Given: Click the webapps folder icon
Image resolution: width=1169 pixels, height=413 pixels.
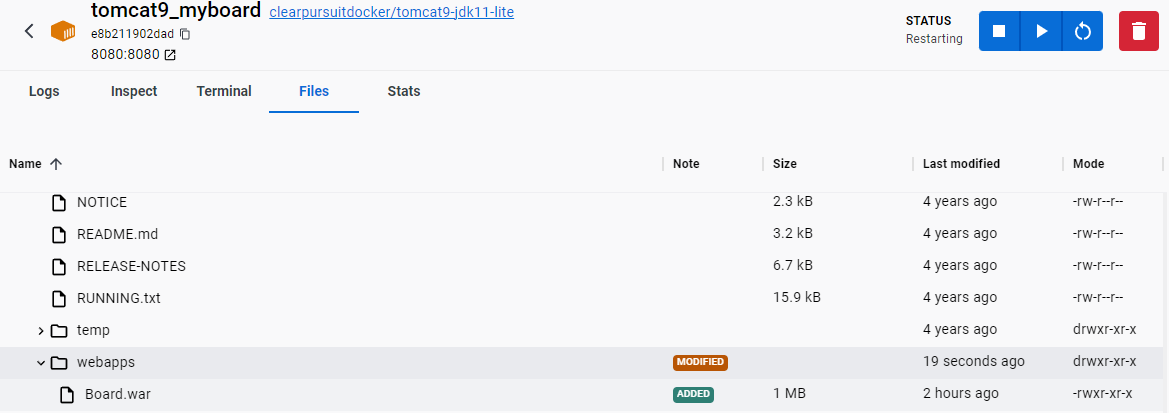Looking at the screenshot, I should 59,363.
